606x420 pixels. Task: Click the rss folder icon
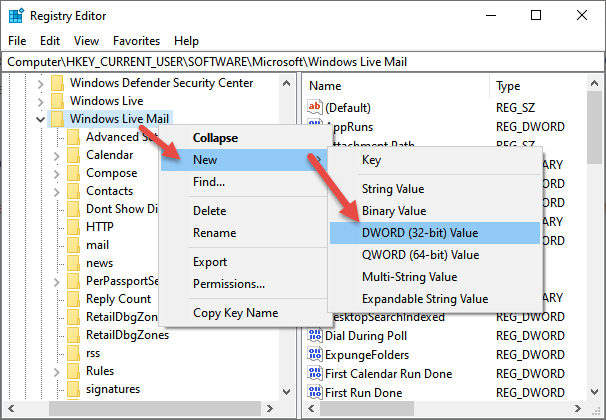[x=73, y=353]
